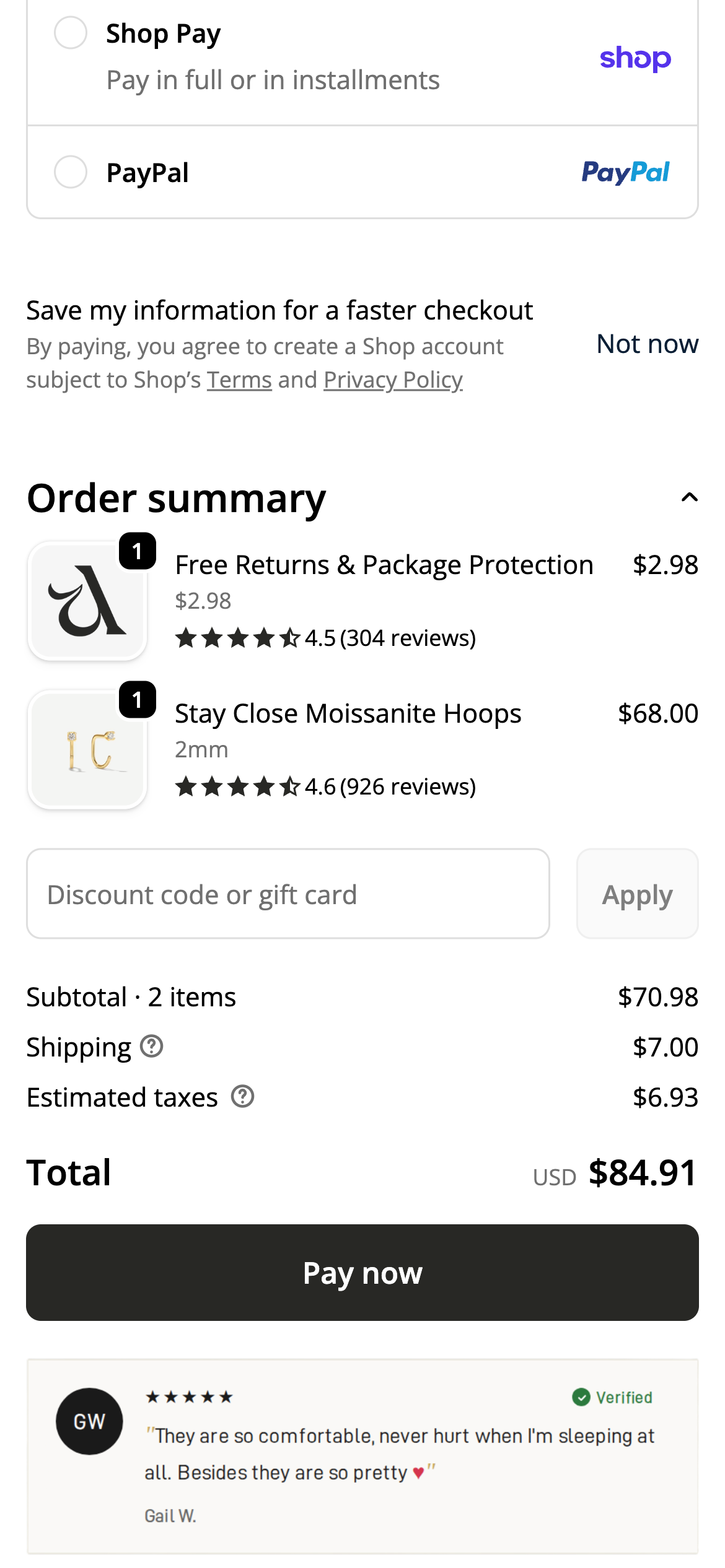725x1568 pixels.
Task: Select the PayPal radio button
Action: pos(71,172)
